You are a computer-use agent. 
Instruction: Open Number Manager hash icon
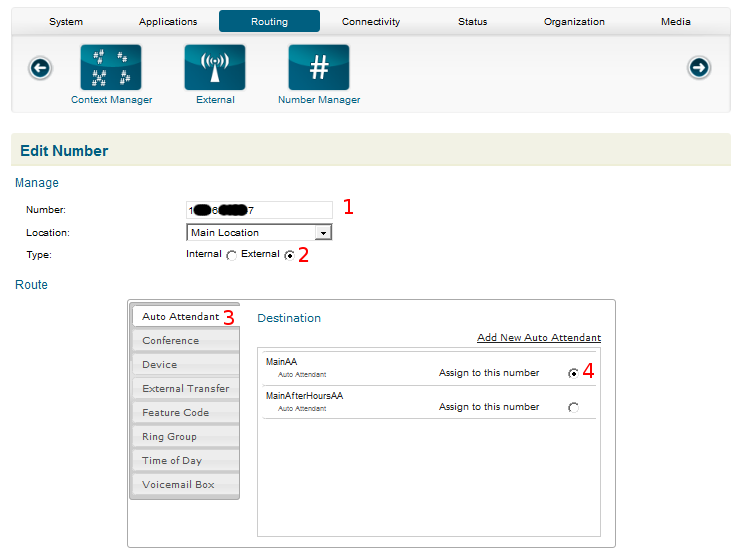319,67
